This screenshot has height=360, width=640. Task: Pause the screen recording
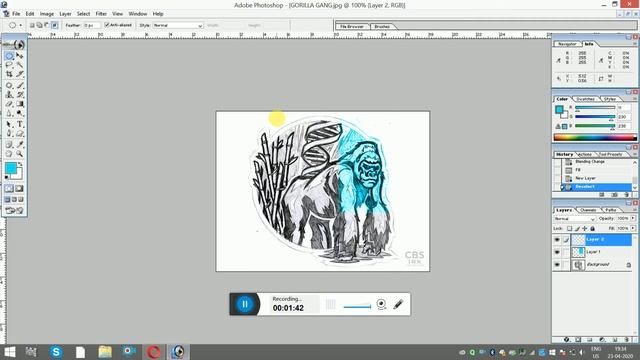pyautogui.click(x=245, y=304)
